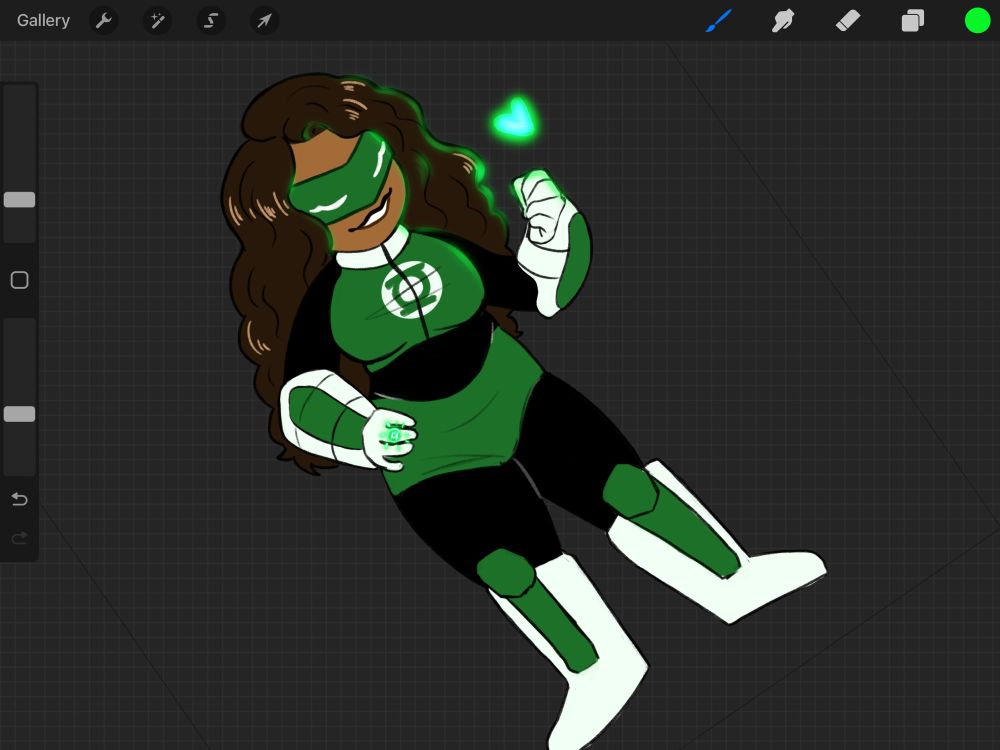The image size is (1000, 750).
Task: Return to the Gallery
Action: [43, 20]
